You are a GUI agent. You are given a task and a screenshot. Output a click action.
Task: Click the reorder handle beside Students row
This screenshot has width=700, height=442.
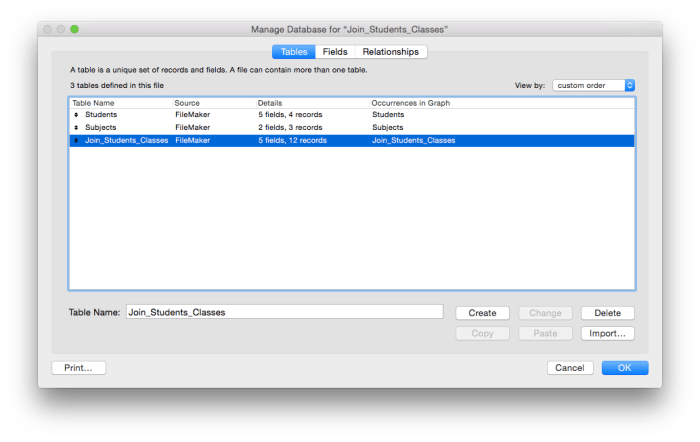coord(77,115)
